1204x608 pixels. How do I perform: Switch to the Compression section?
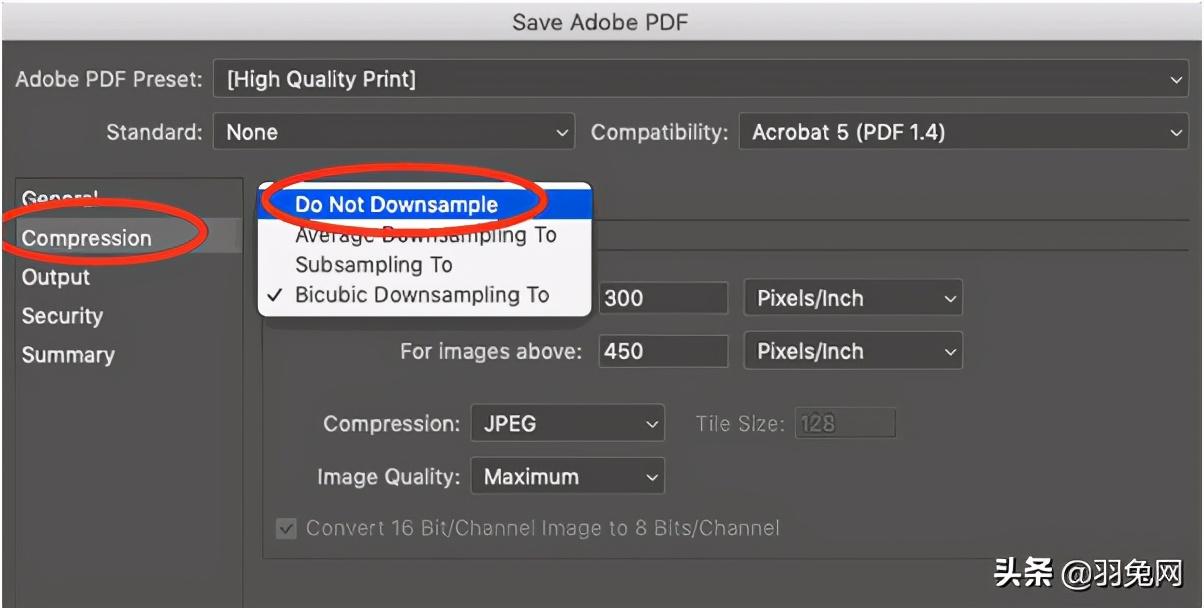click(87, 238)
